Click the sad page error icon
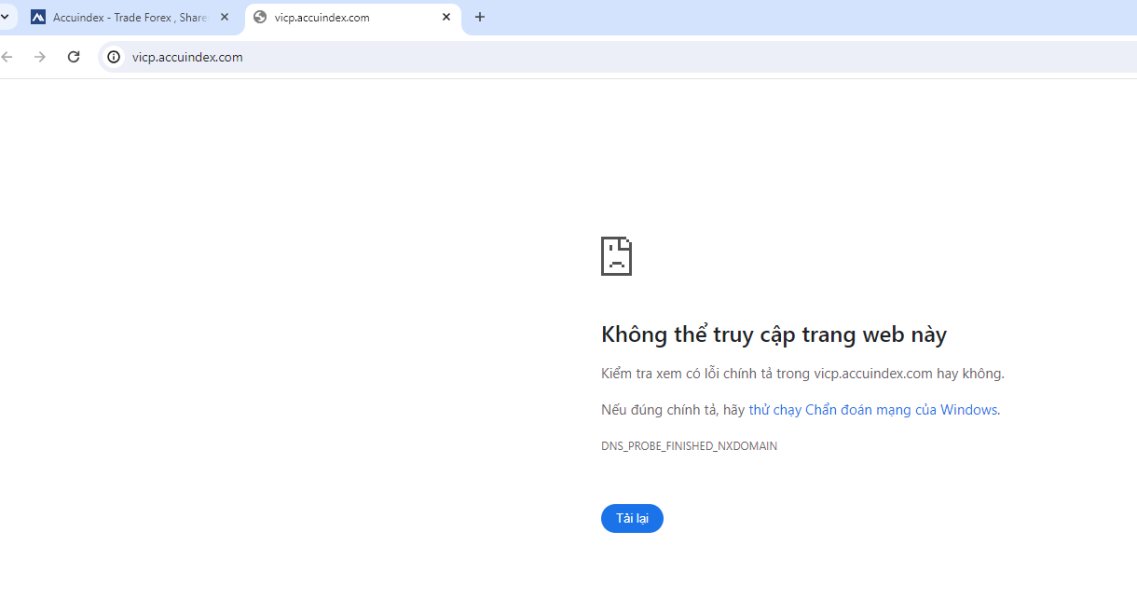The image size is (1137, 600). coord(616,256)
